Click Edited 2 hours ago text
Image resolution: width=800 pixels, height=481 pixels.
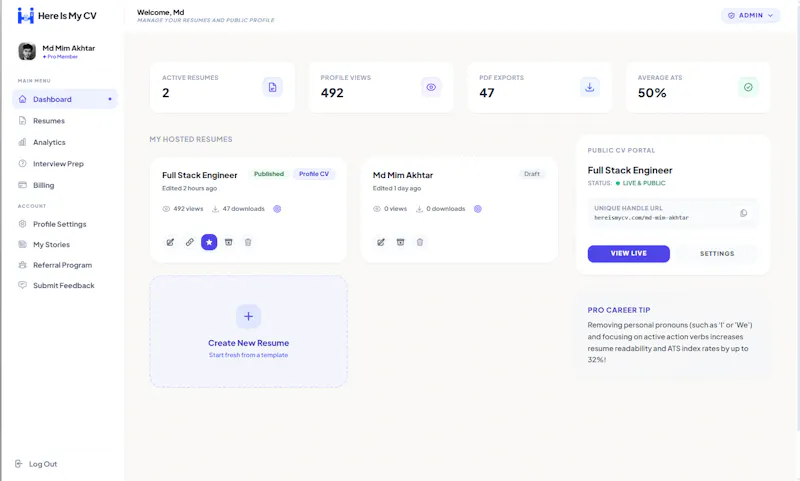(x=189, y=188)
